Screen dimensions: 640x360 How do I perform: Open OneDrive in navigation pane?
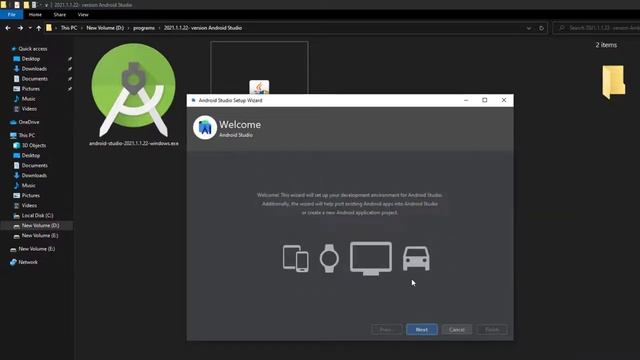pyautogui.click(x=29, y=122)
